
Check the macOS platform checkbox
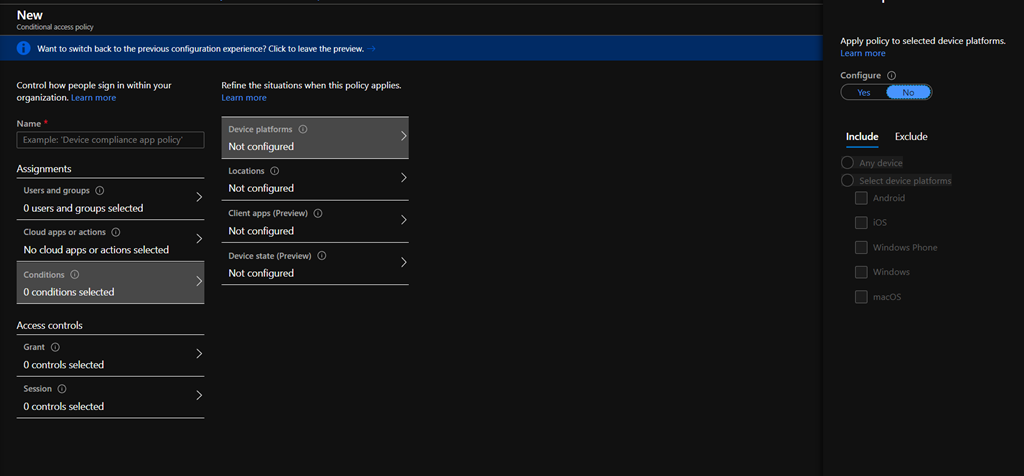click(x=861, y=296)
